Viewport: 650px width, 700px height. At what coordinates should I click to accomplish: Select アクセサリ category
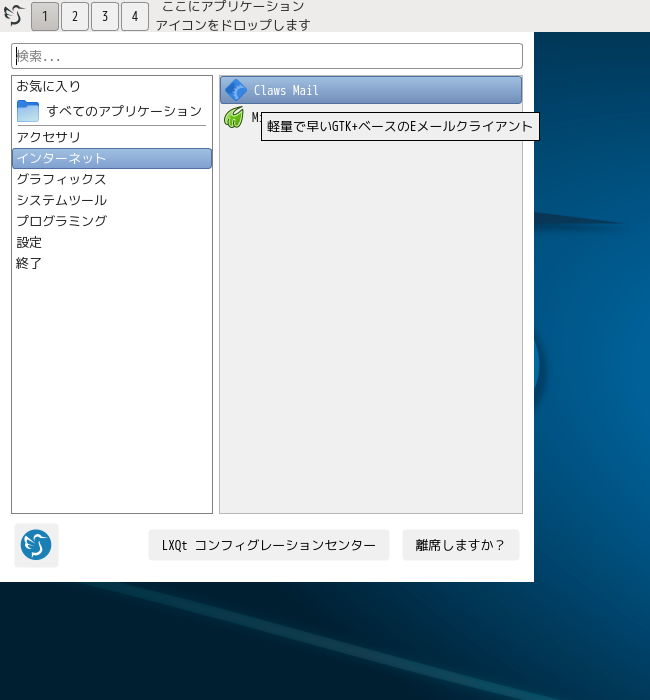(x=112, y=137)
